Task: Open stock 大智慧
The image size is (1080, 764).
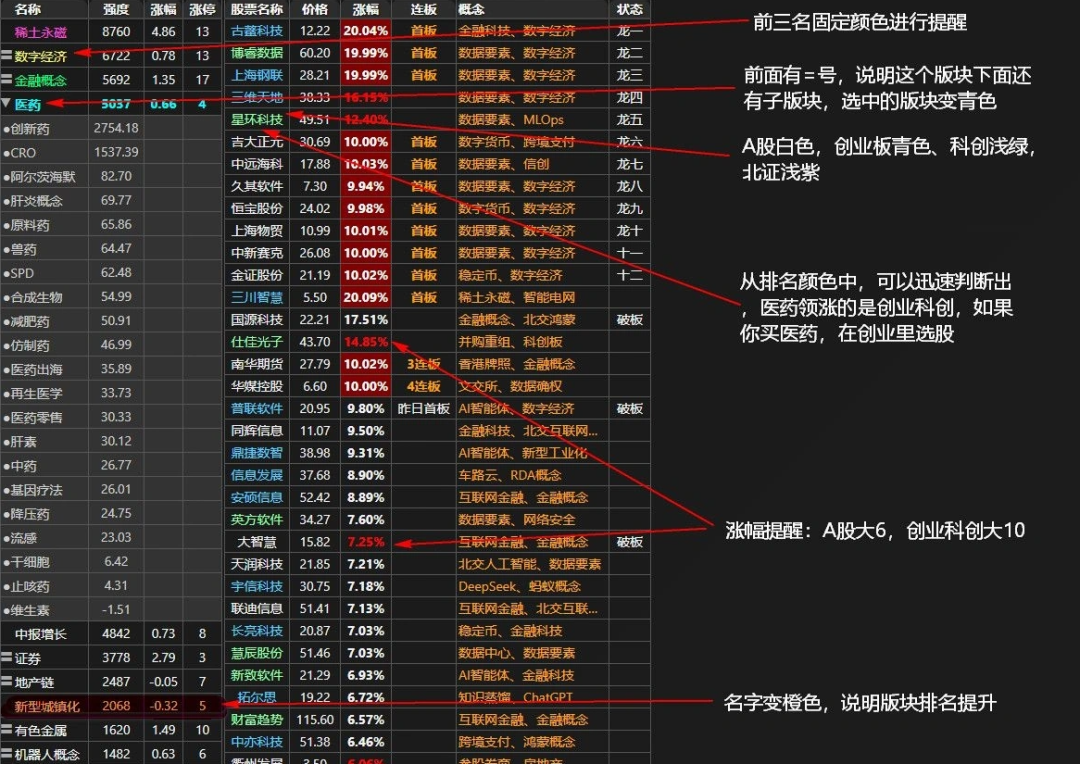Action: tap(257, 542)
